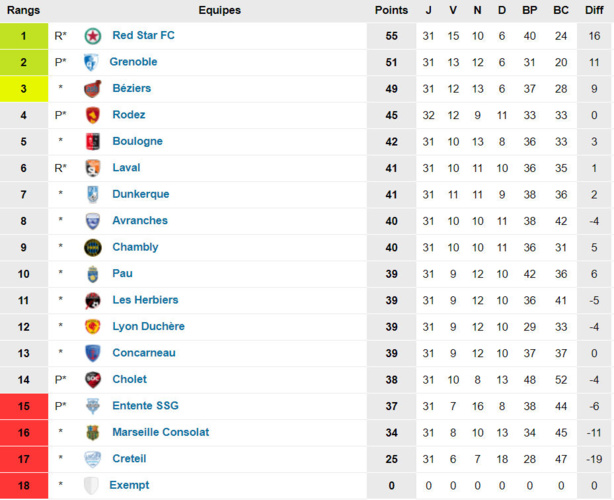Click the Marseille Consolat crest
614x500 pixels.
(93, 432)
